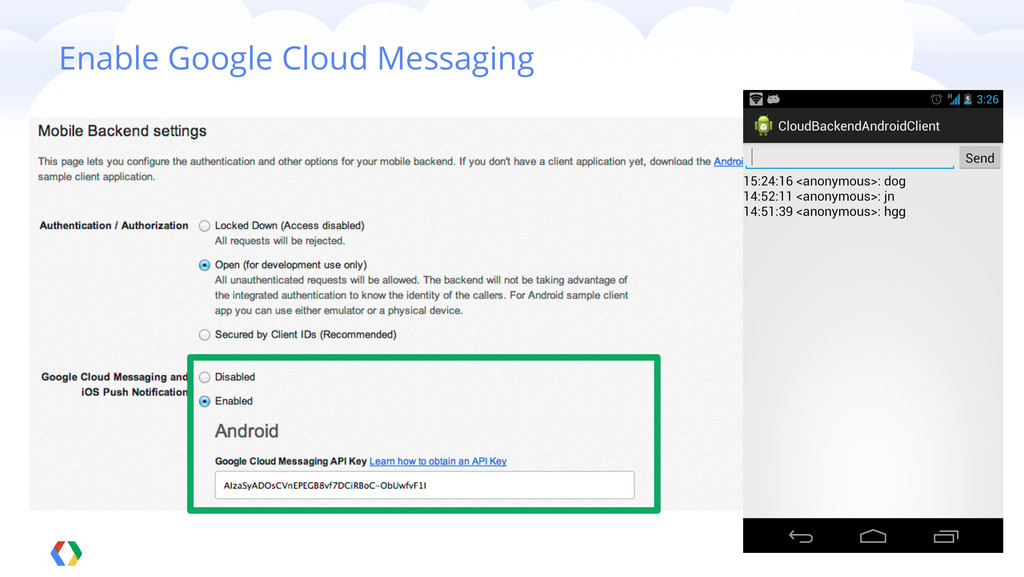Tap the Wi-Fi status bar icon on phone

[756, 99]
